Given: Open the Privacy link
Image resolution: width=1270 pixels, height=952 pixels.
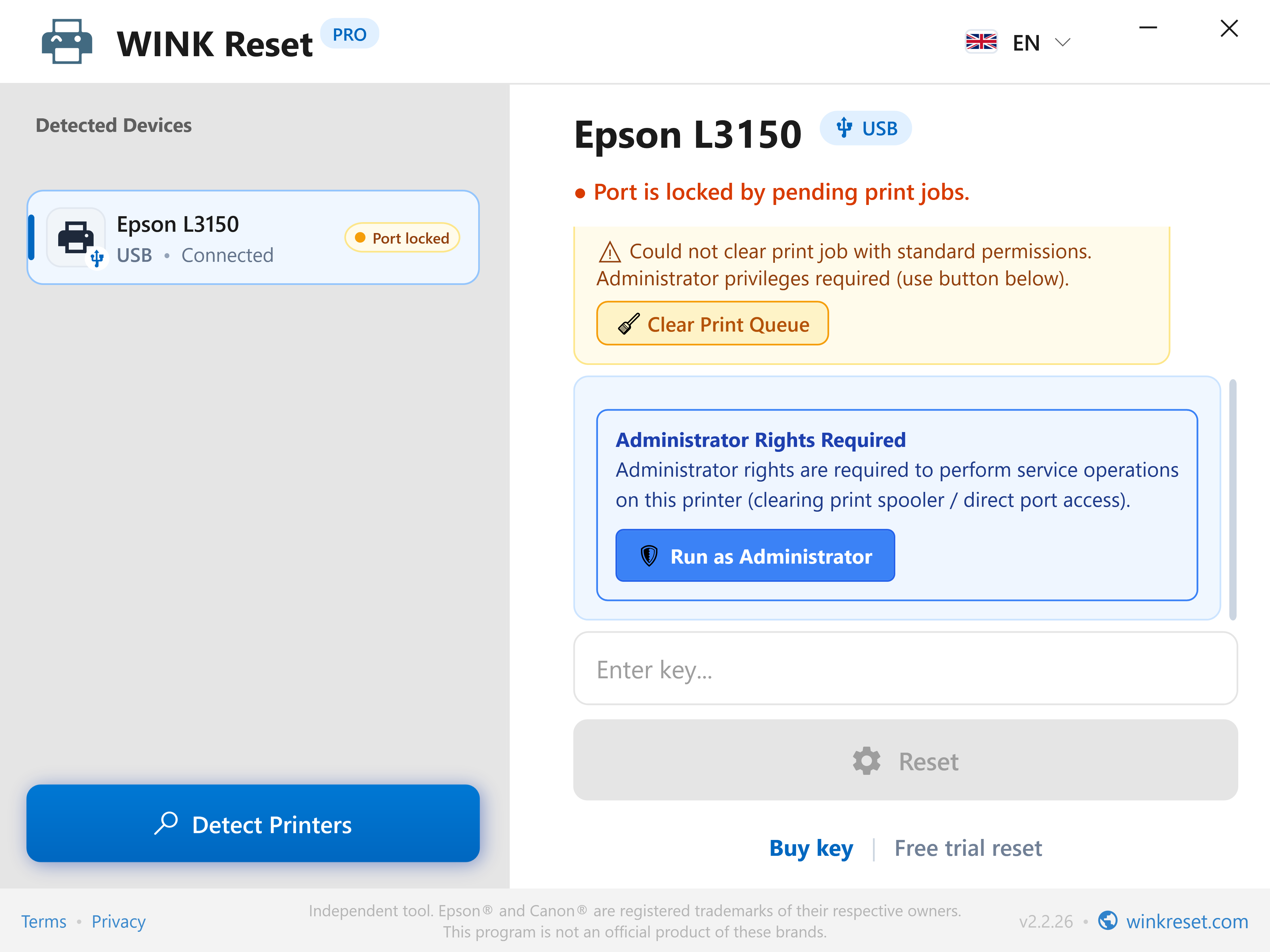Looking at the screenshot, I should [x=118, y=922].
